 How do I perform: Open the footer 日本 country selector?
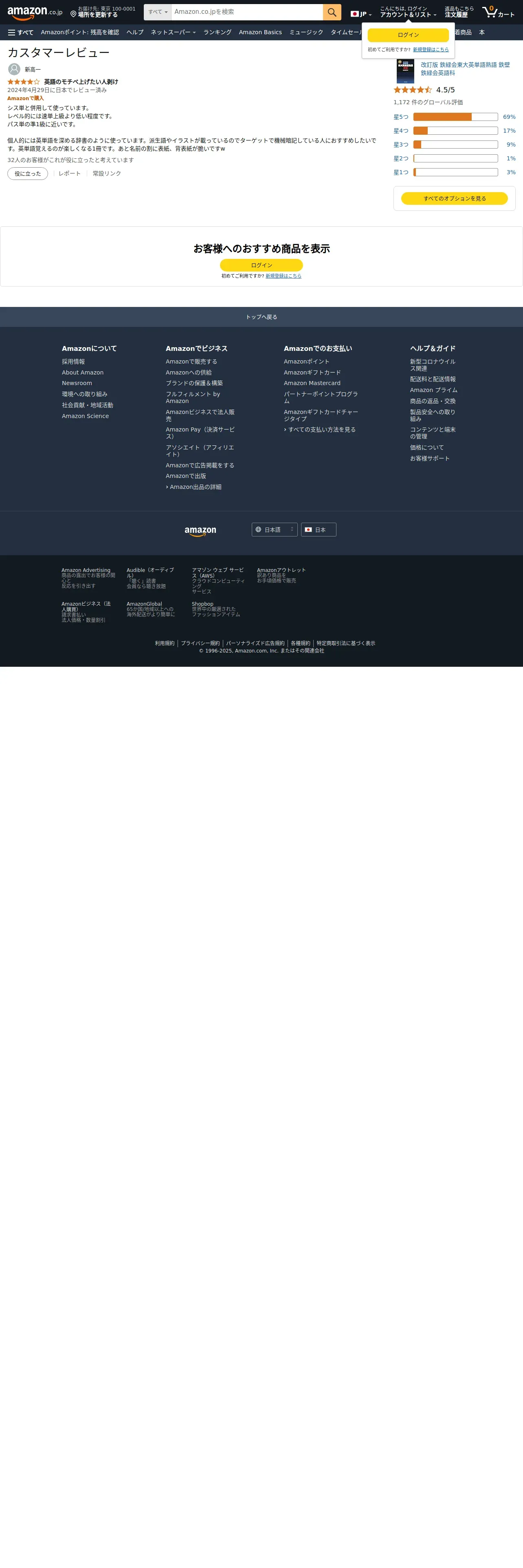coord(319,530)
